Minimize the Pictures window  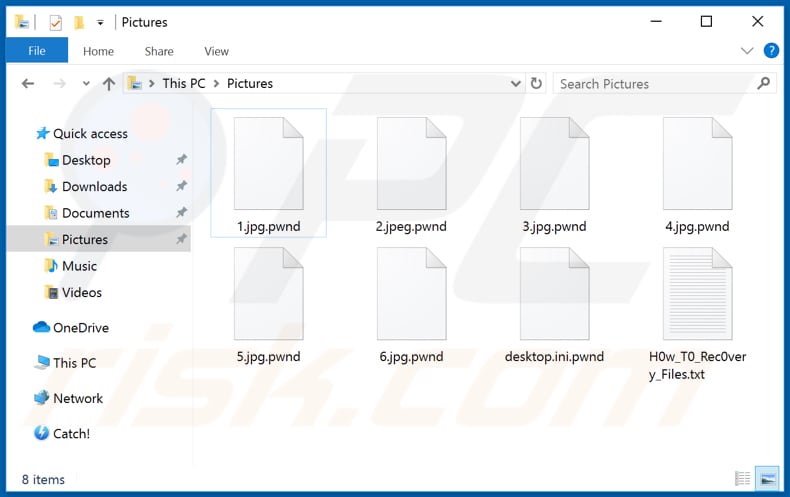tap(656, 22)
